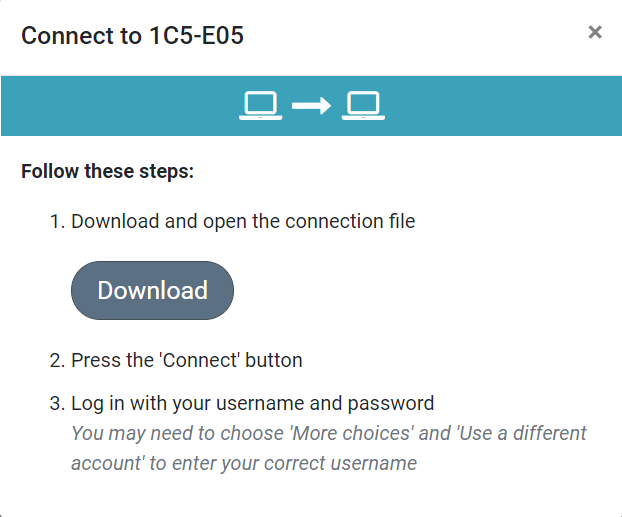Click the quoted word 'Connect' in step two
This screenshot has width=622, height=517.
tap(200, 360)
